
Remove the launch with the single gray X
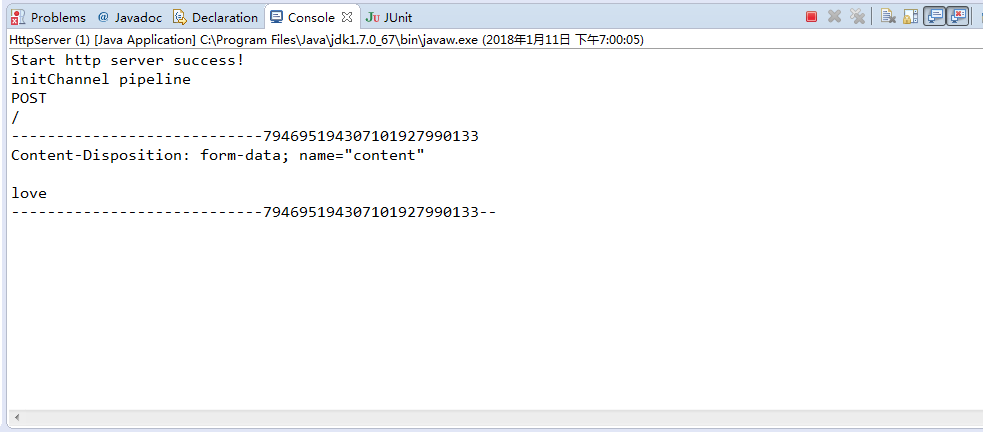(x=834, y=17)
